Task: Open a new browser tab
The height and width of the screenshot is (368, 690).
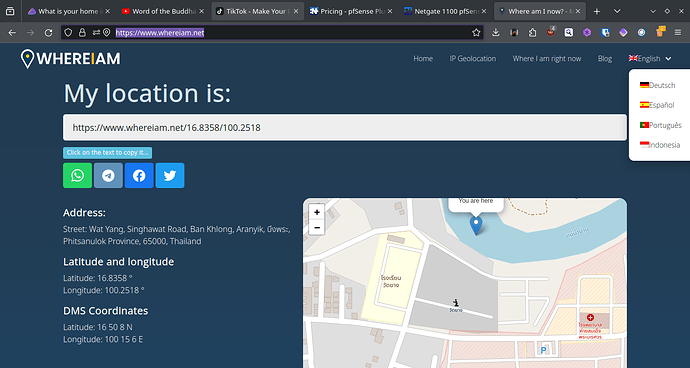Action: pos(597,11)
